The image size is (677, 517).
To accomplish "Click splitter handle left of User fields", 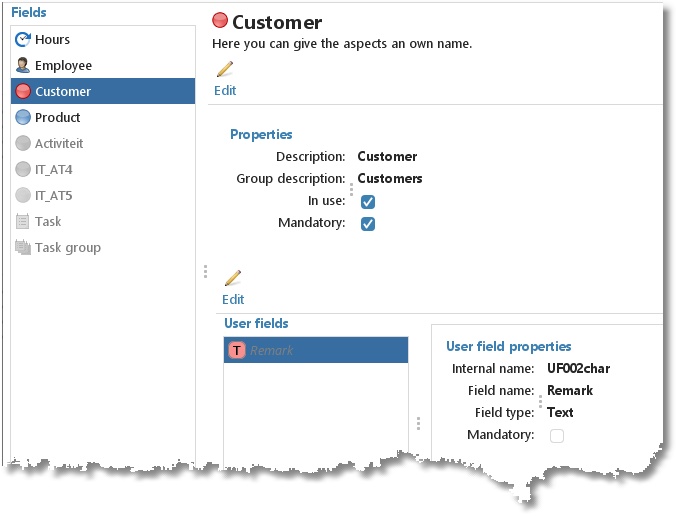I will point(205,271).
